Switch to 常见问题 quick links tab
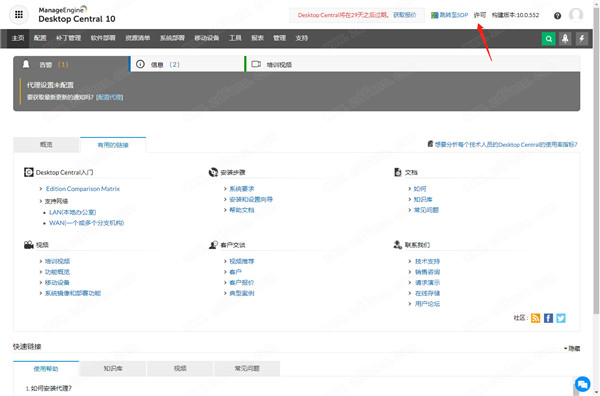This screenshot has height=396, width=600. point(247,369)
